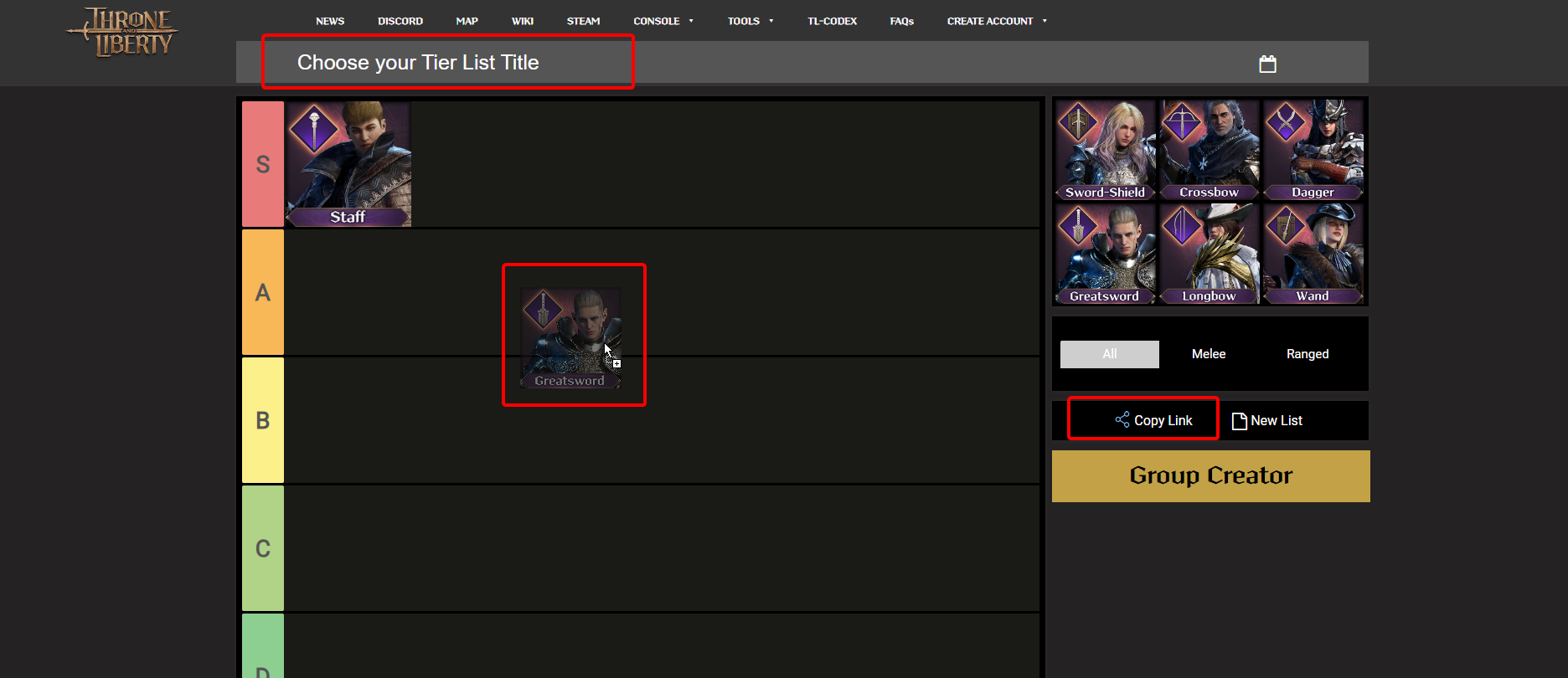Click the share icon beside Copy Link
This screenshot has width=1568, height=678.
tap(1122, 419)
